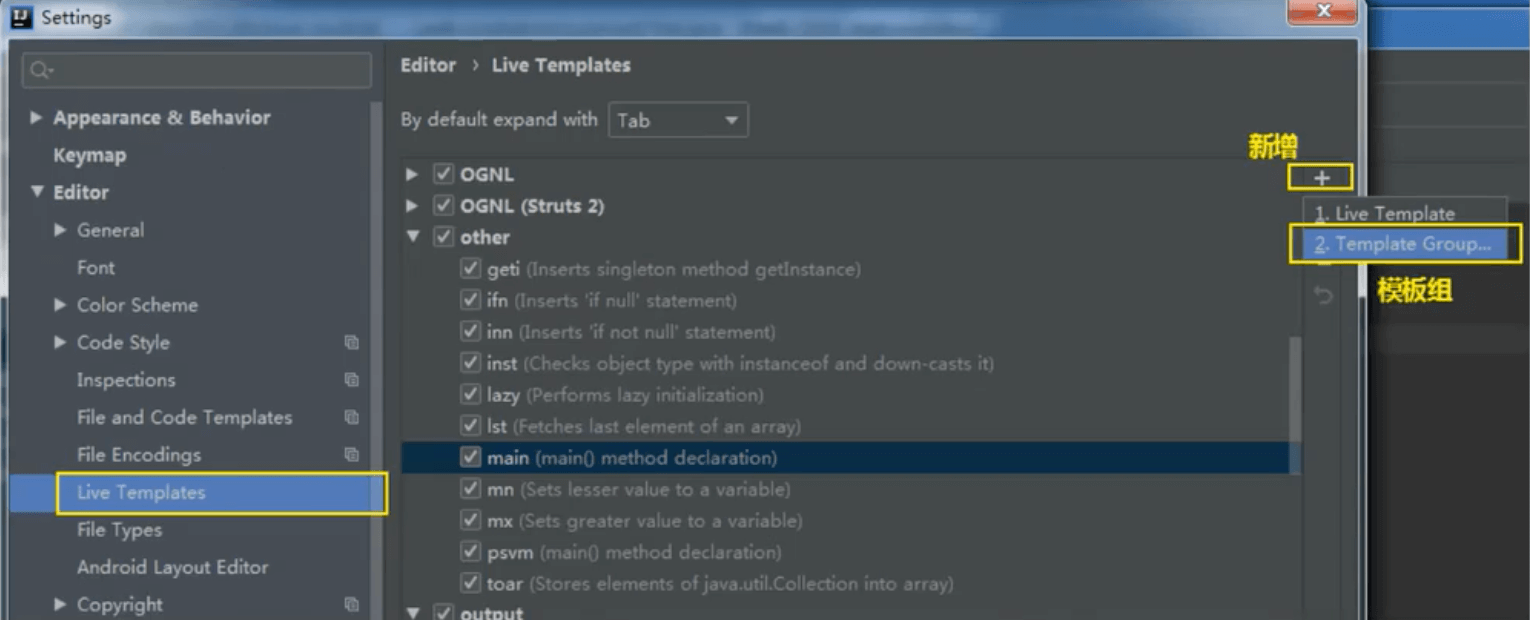Click the revert arrow icon

tap(1323, 296)
